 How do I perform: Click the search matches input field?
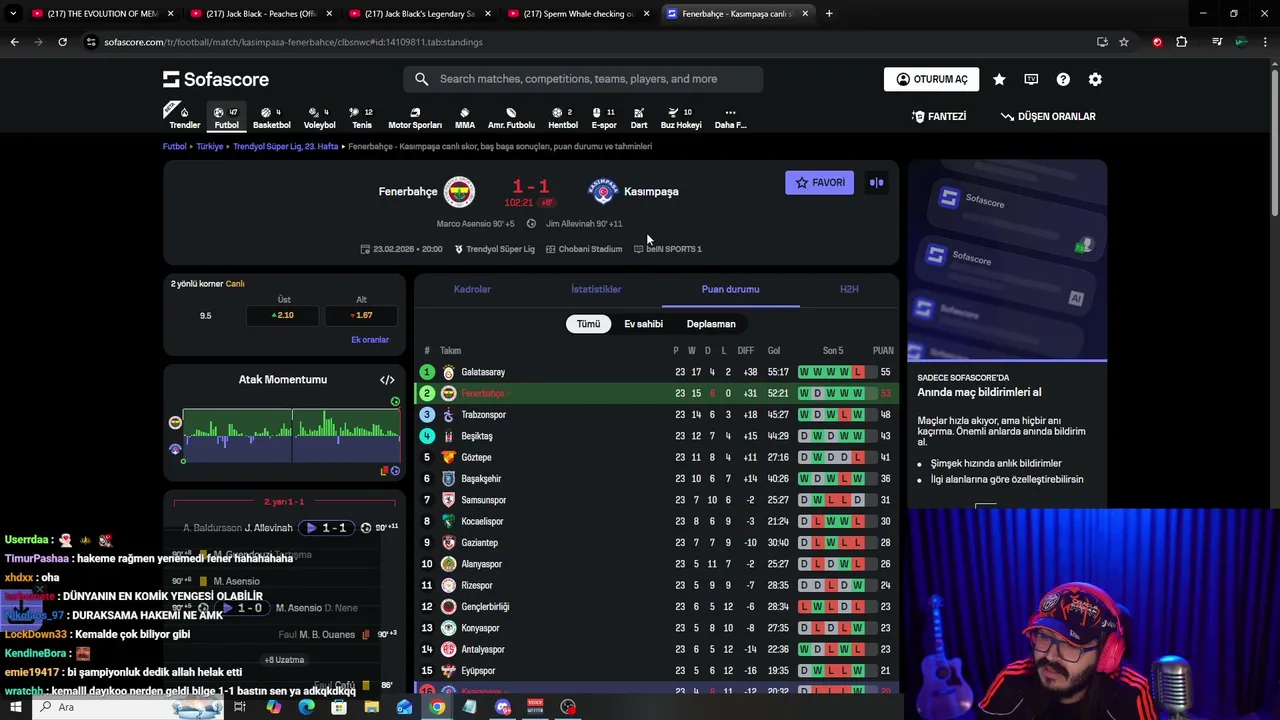coord(583,79)
